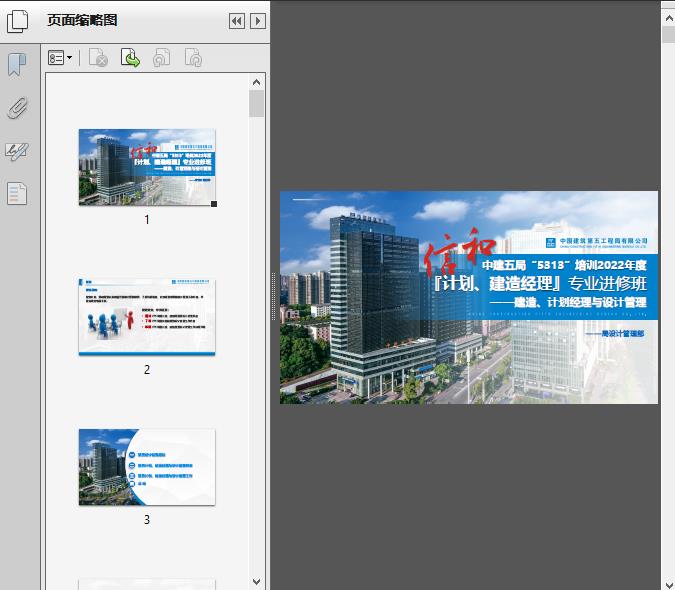Open the Attachments paperclip panel
Image resolution: width=675 pixels, height=590 pixels.
(x=17, y=108)
